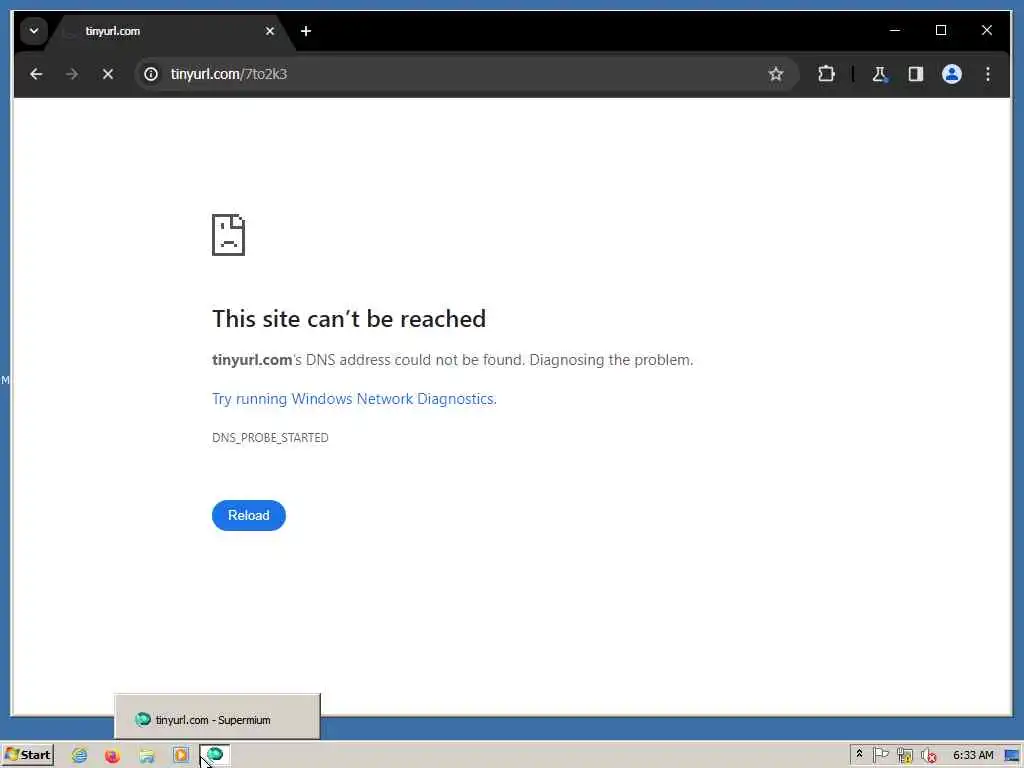
Task: Toggle the side panel
Action: (x=916, y=74)
